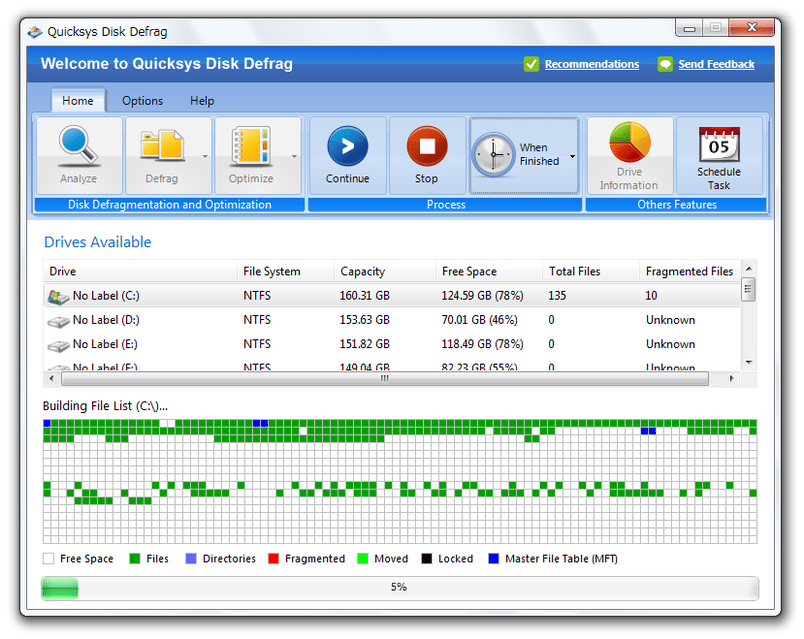804x639 pixels.
Task: Open the Send Feedback link
Action: (716, 64)
